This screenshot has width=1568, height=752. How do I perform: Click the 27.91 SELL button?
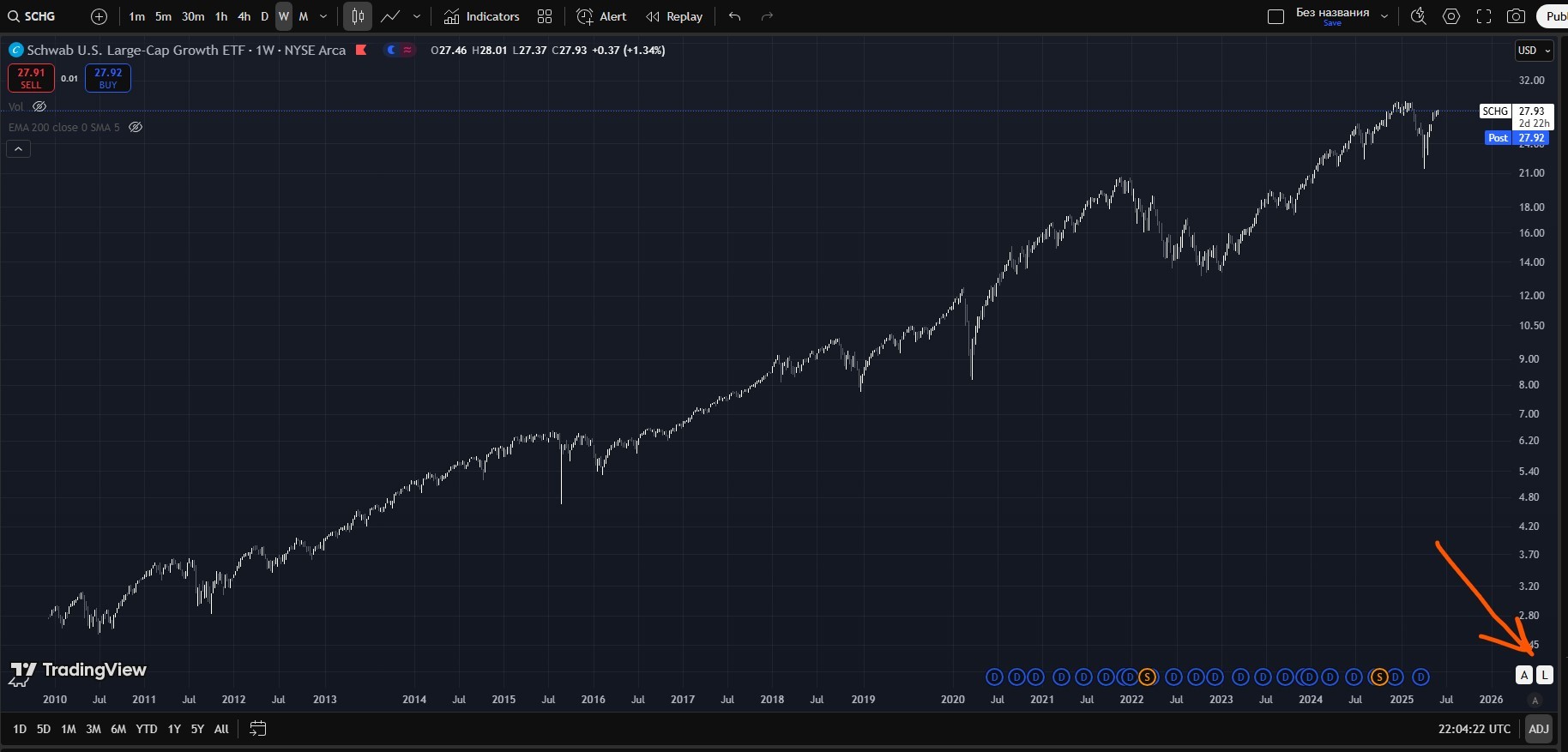[31, 78]
